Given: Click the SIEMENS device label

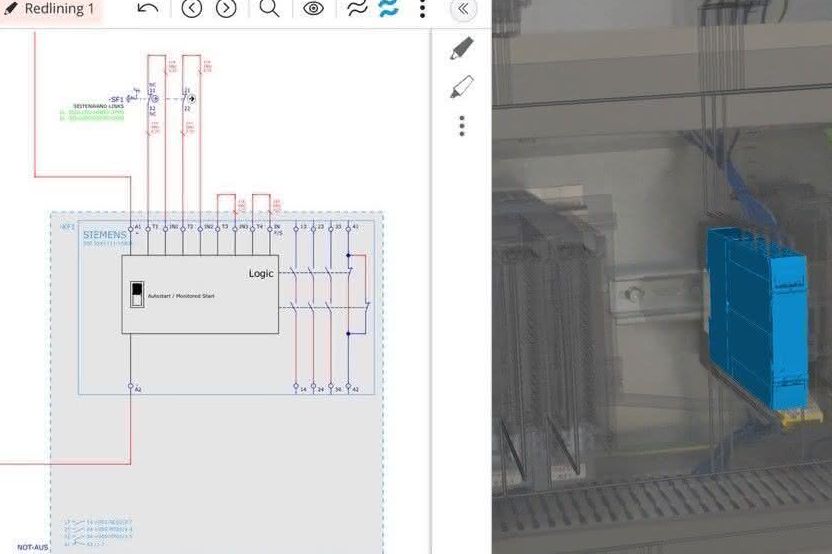Looking at the screenshot, I should [x=105, y=235].
